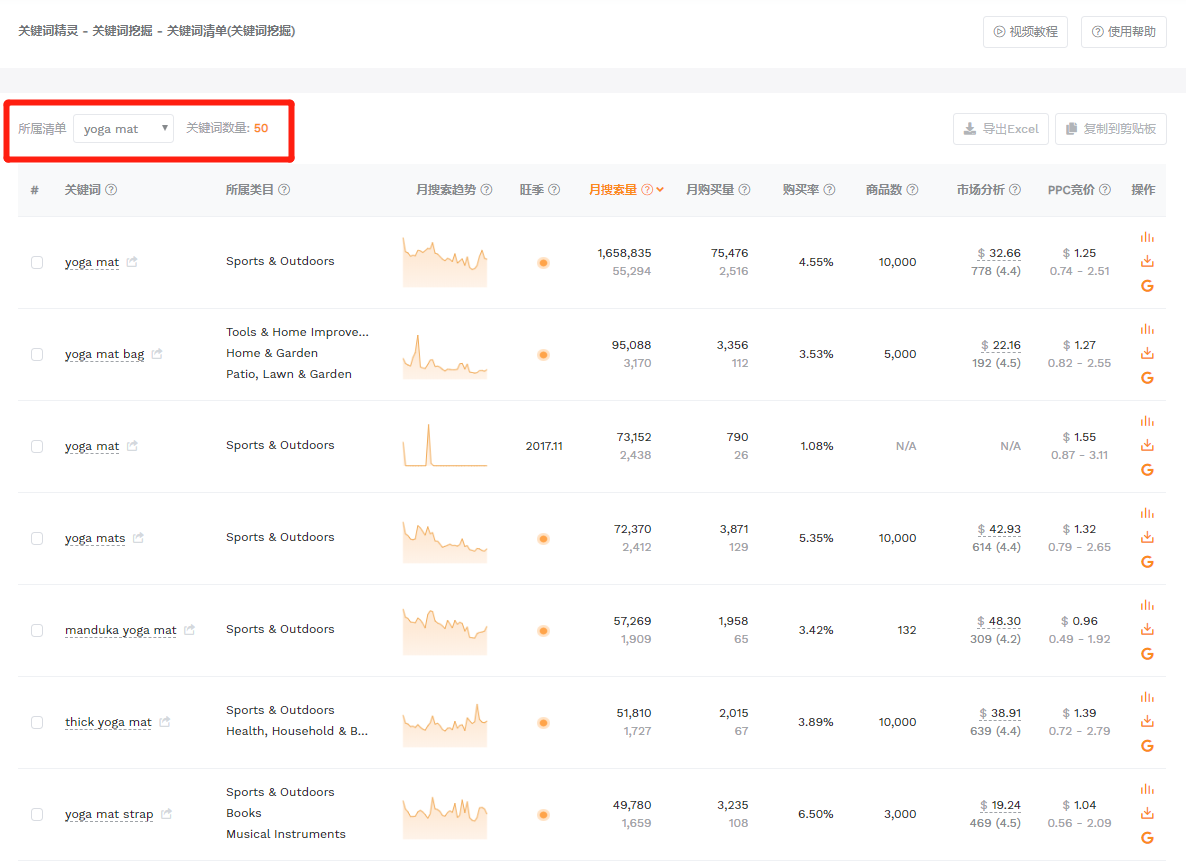Open the yoga mats keyword link
This screenshot has height=862, width=1186.
point(95,538)
